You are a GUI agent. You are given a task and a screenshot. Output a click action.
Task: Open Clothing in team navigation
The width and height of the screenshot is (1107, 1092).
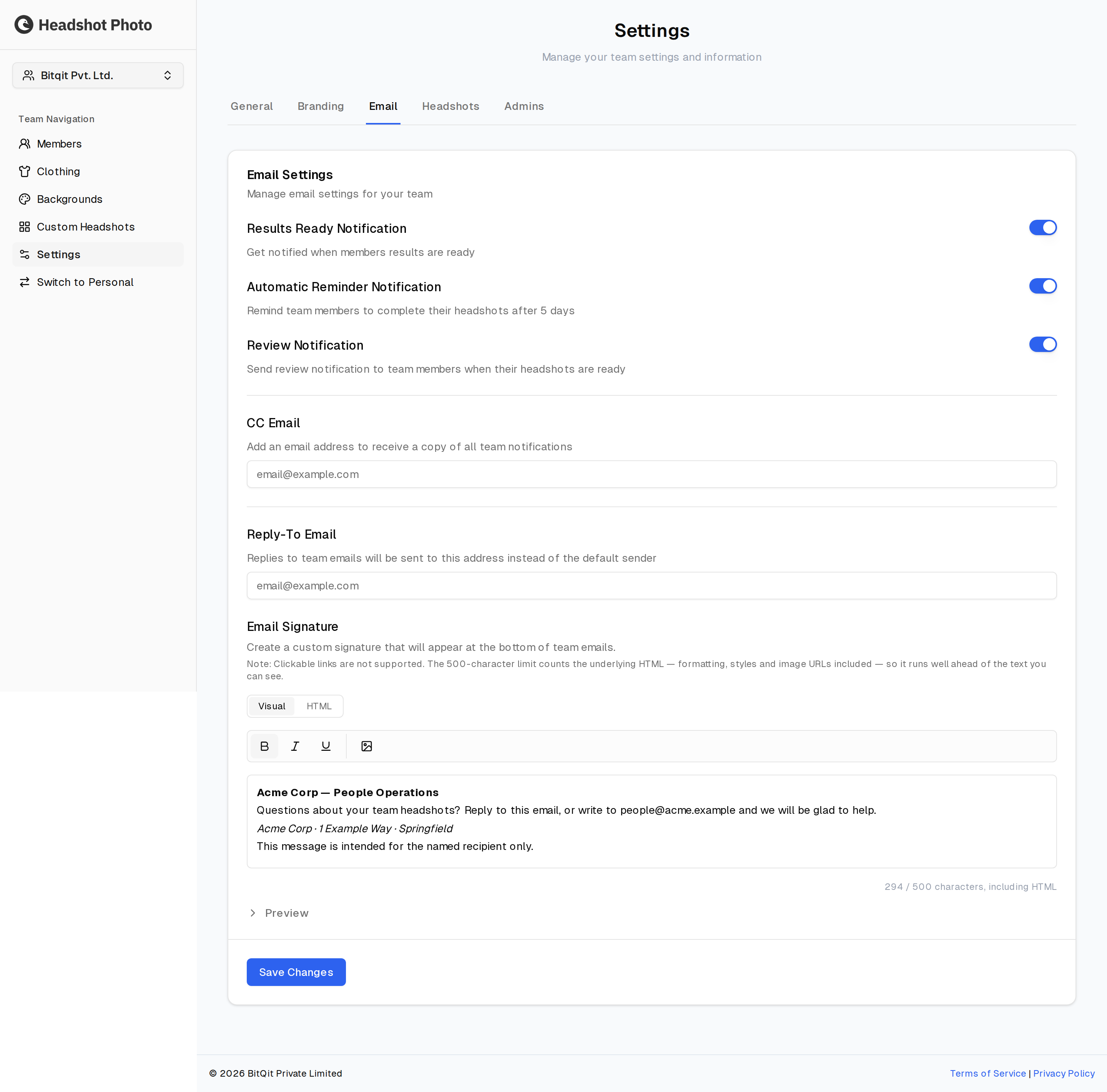coord(98,171)
